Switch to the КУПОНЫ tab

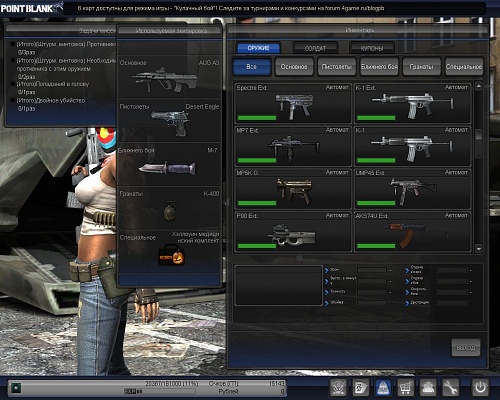pos(372,48)
